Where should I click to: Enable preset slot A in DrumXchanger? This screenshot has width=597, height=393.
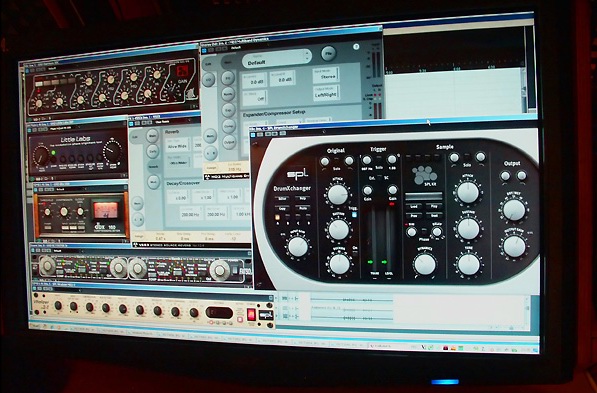[x=277, y=217]
